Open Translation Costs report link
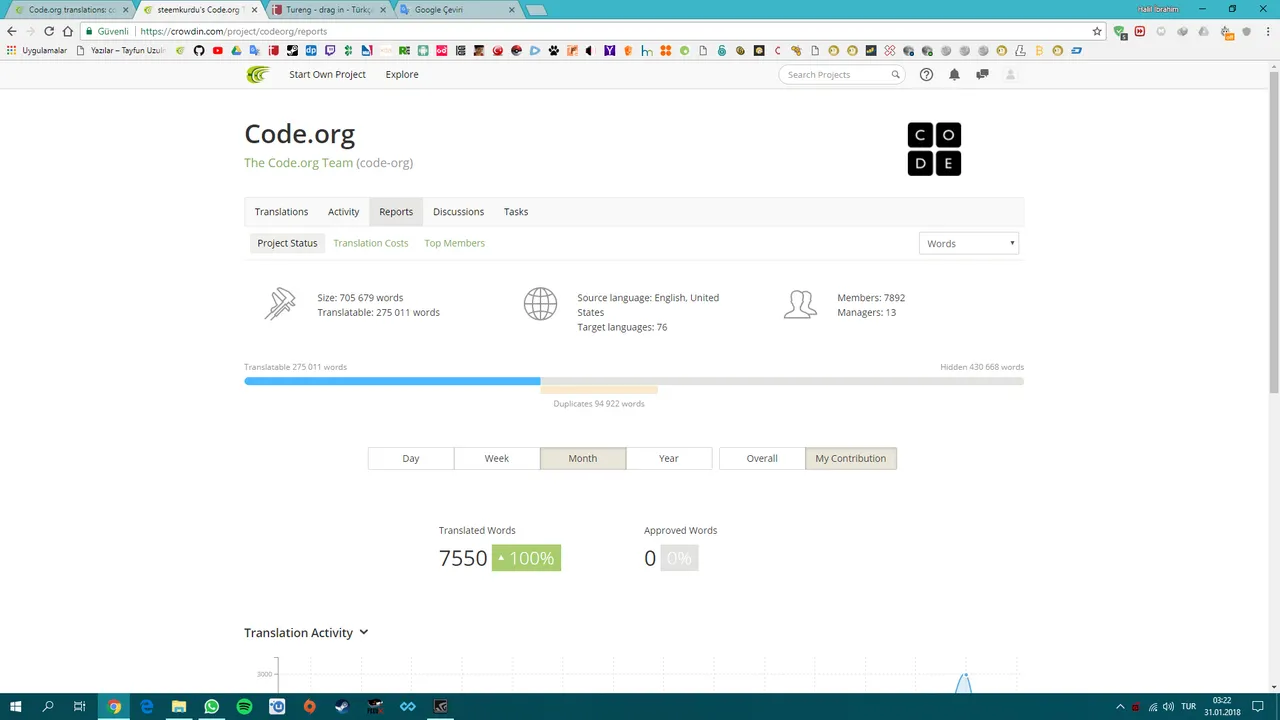The image size is (1280, 720). pyautogui.click(x=371, y=243)
